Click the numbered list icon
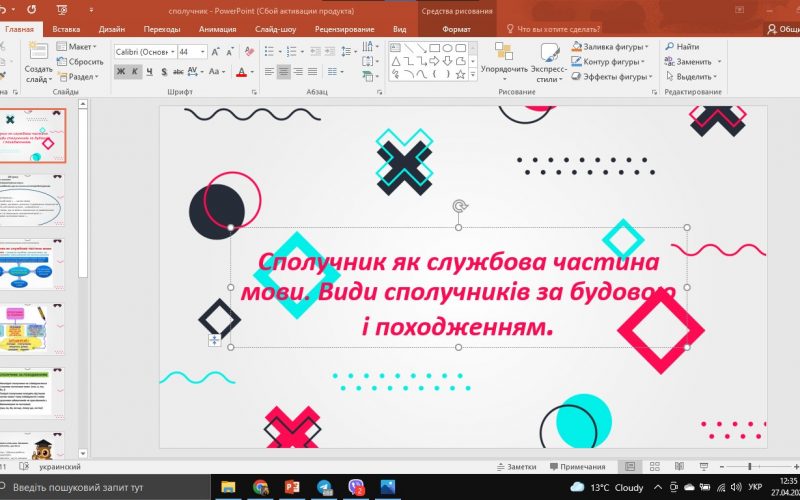 point(291,52)
